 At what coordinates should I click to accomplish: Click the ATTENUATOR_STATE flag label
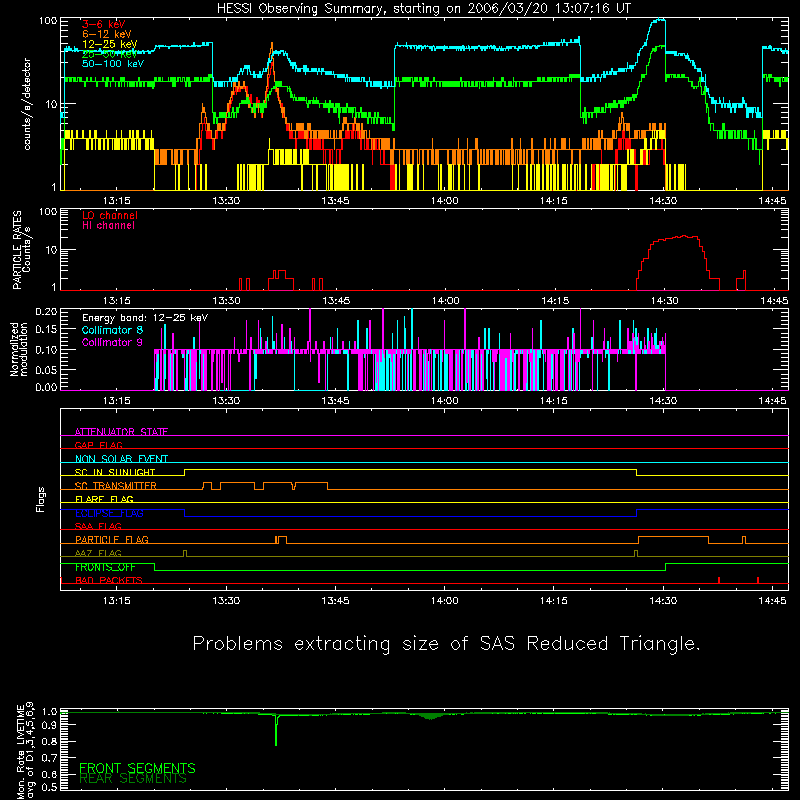coord(121,432)
